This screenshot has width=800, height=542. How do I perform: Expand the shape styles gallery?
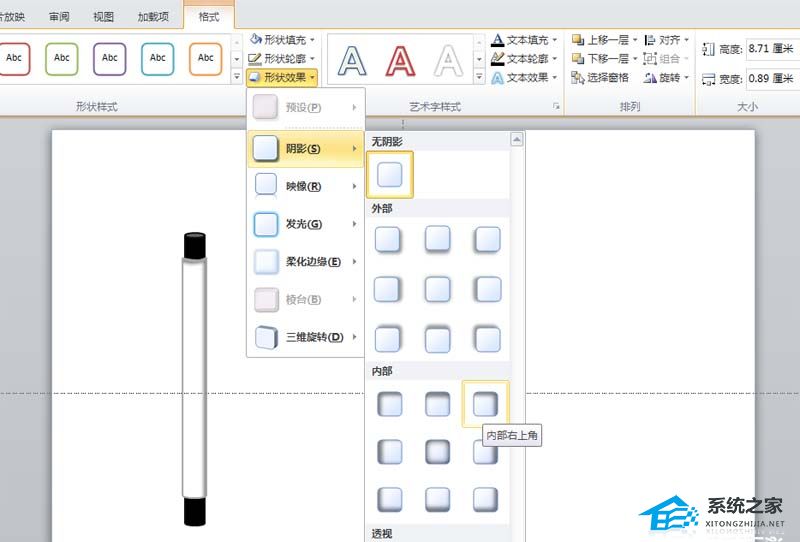(237, 77)
